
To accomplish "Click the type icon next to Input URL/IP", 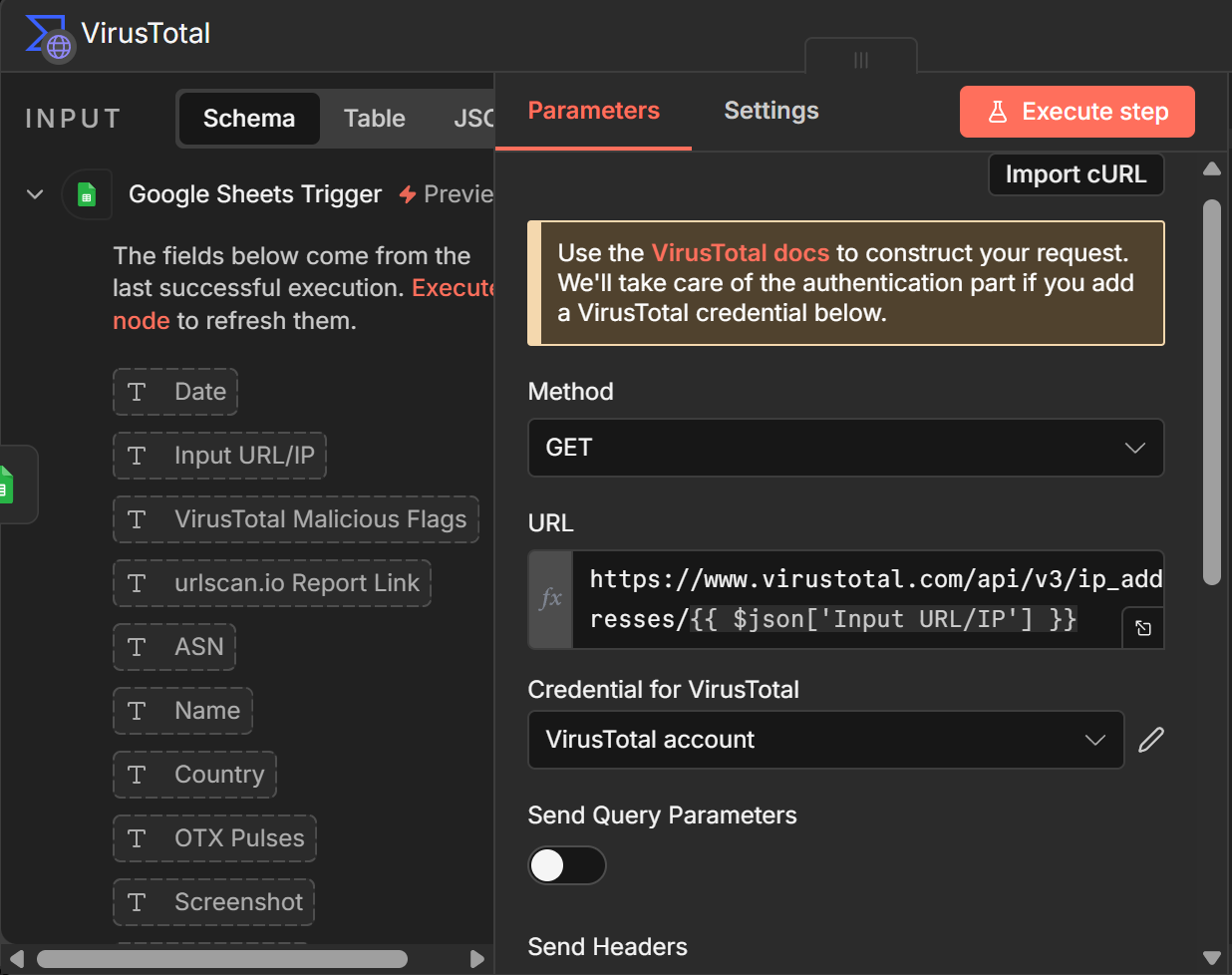I will [x=138, y=456].
